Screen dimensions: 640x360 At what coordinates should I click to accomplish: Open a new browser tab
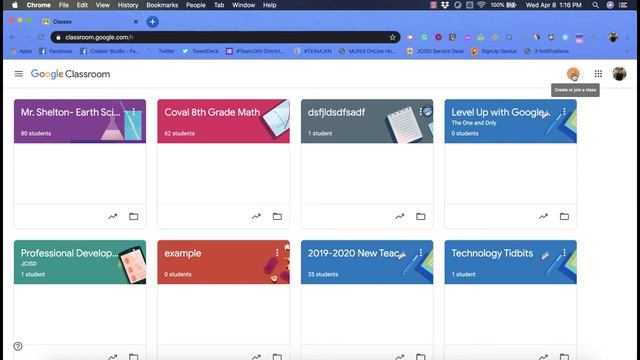152,22
